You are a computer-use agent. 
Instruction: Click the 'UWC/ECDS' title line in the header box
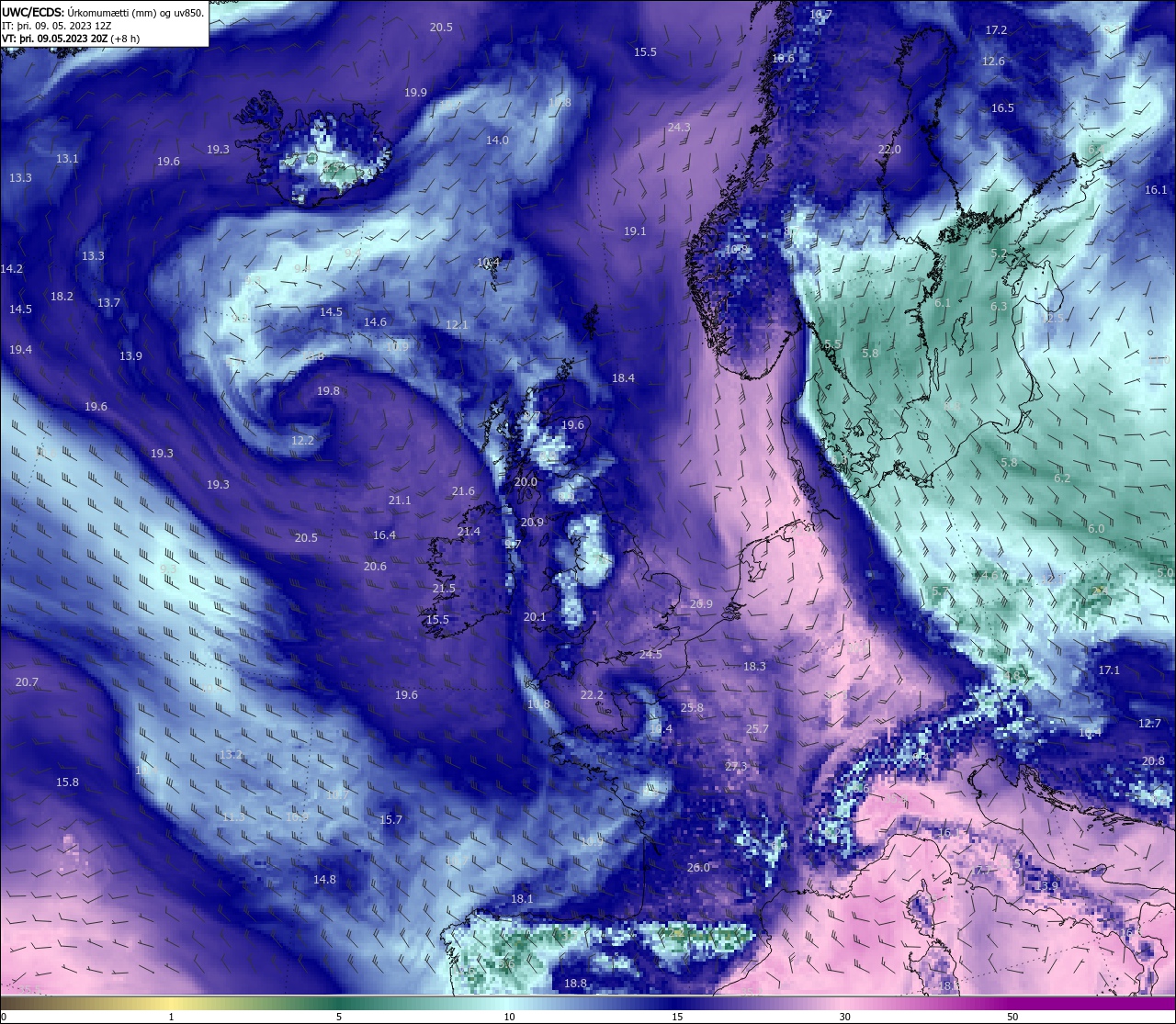click(103, 12)
